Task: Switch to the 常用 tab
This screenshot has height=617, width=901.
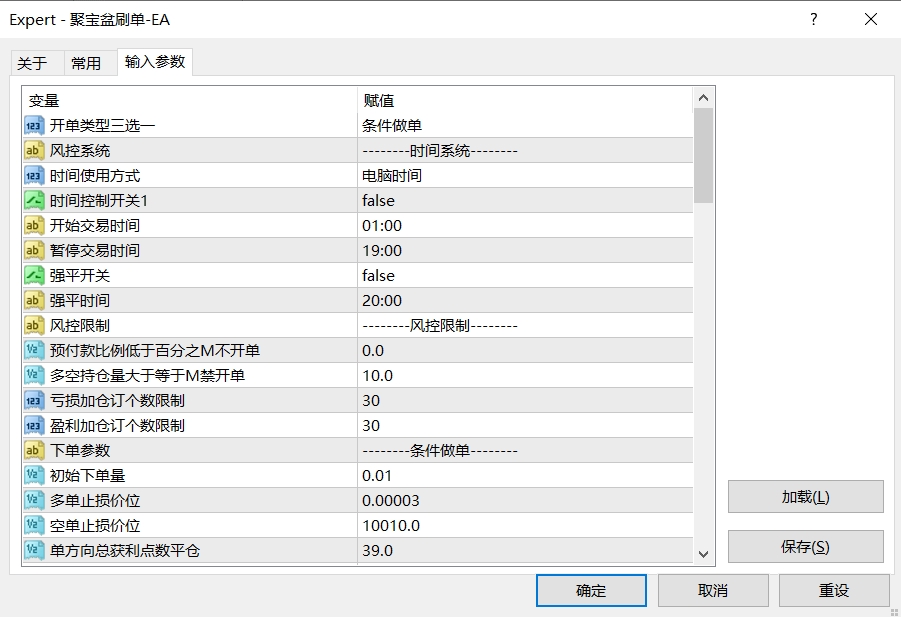Action: 88,62
